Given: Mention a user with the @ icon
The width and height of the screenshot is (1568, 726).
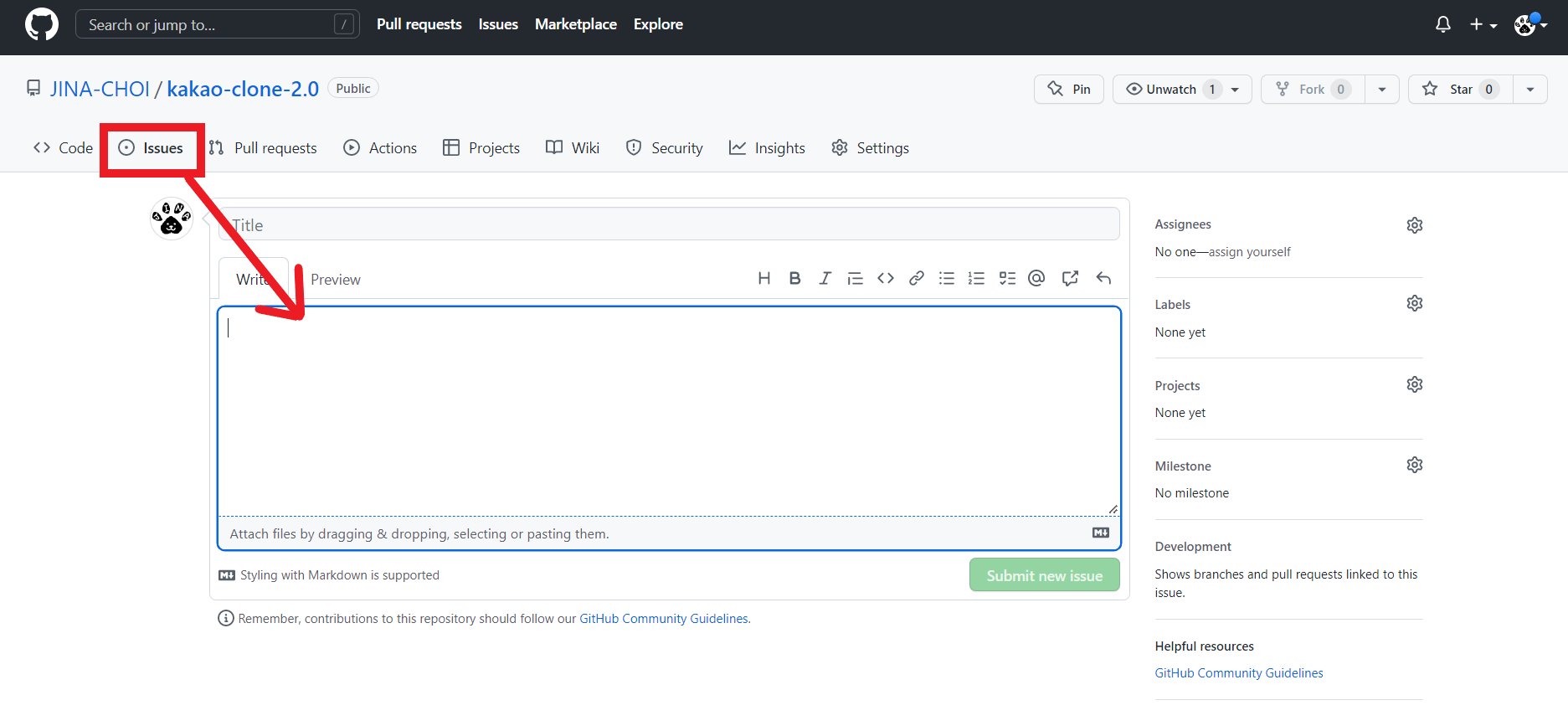Looking at the screenshot, I should [x=1036, y=278].
